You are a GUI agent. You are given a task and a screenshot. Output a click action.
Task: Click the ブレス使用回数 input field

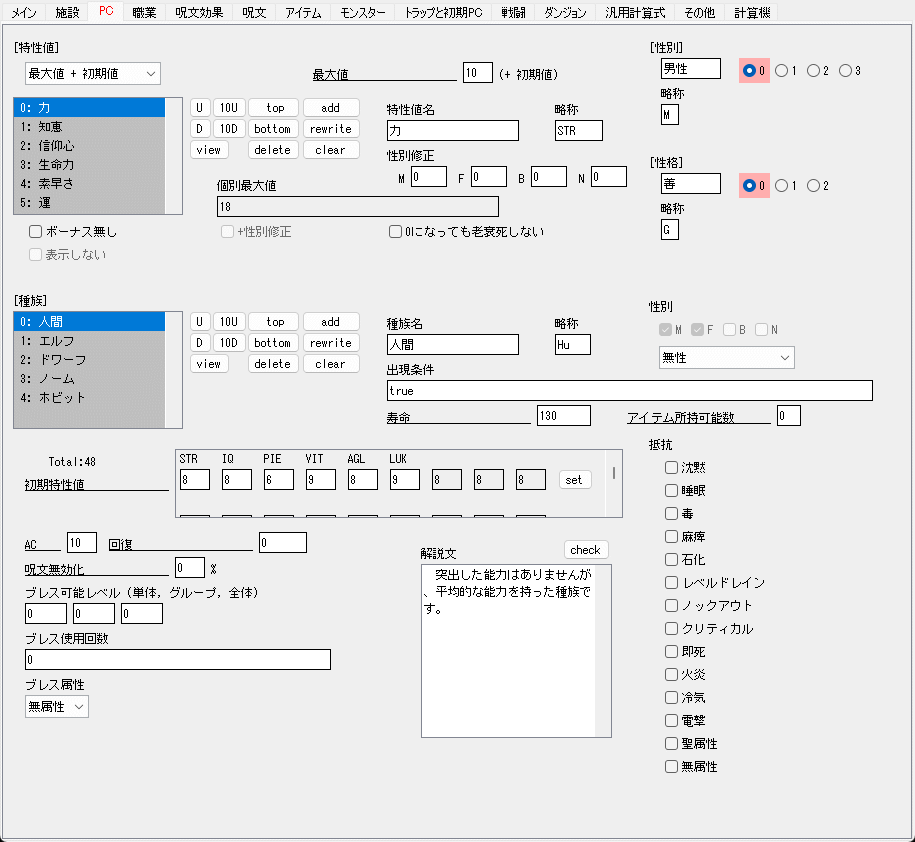point(178,660)
